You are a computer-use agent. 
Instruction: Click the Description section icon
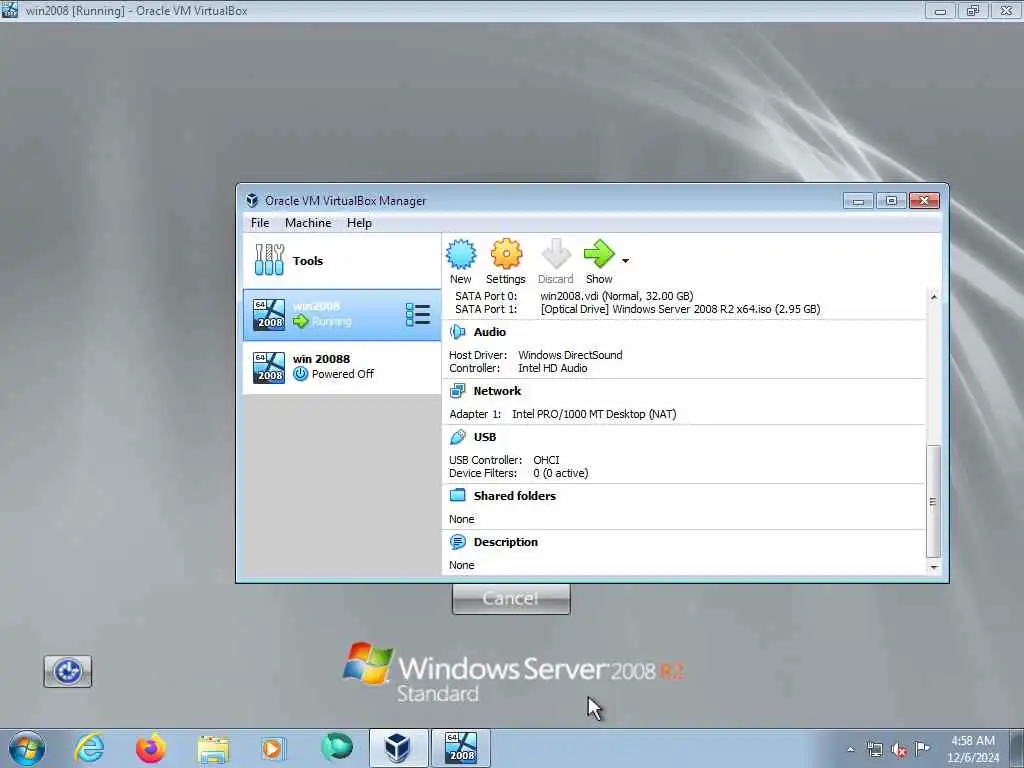click(x=458, y=542)
